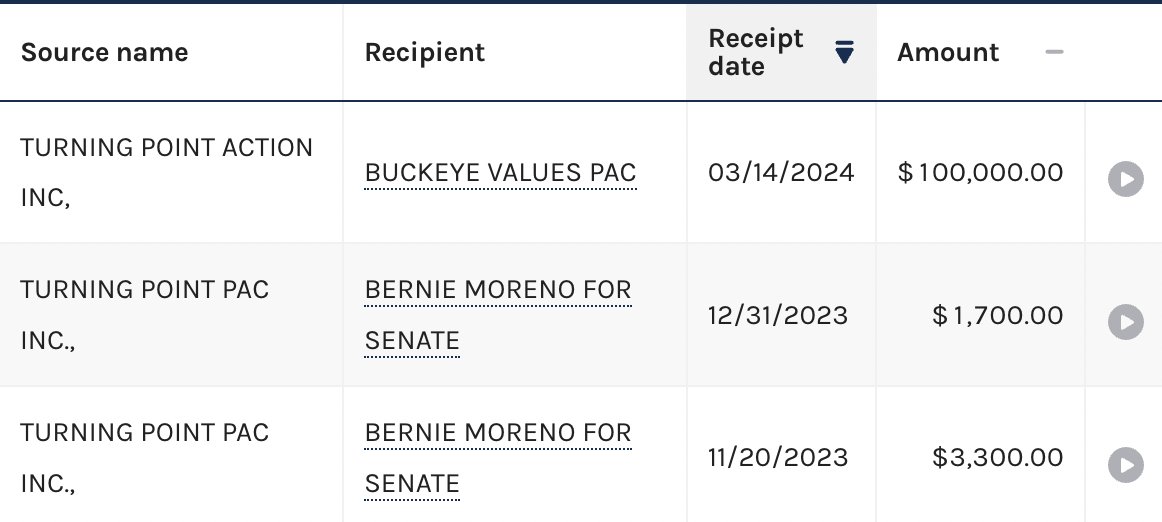Open BERNIE MORENO FOR SENATE link dated 12/31/2023
This screenshot has width=1162, height=522.
498,315
